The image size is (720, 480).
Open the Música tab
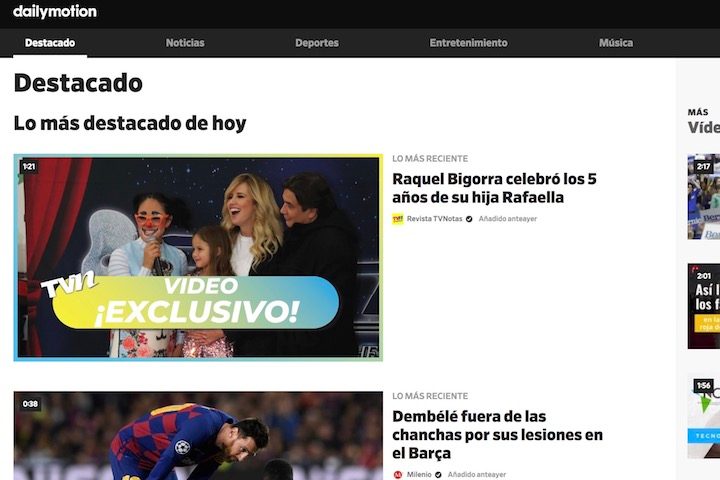coord(615,43)
